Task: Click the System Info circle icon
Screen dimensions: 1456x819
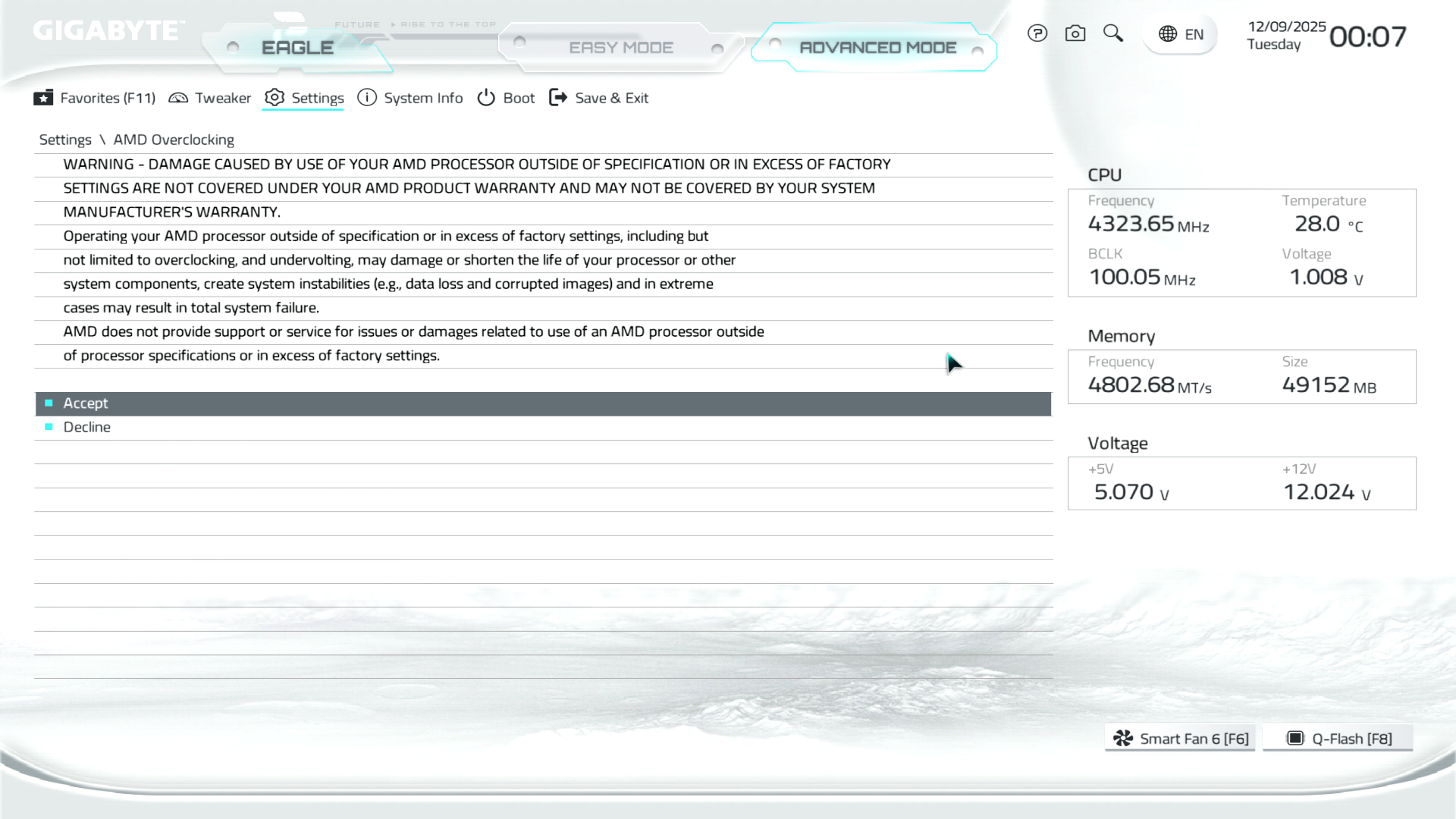Action: [x=367, y=98]
